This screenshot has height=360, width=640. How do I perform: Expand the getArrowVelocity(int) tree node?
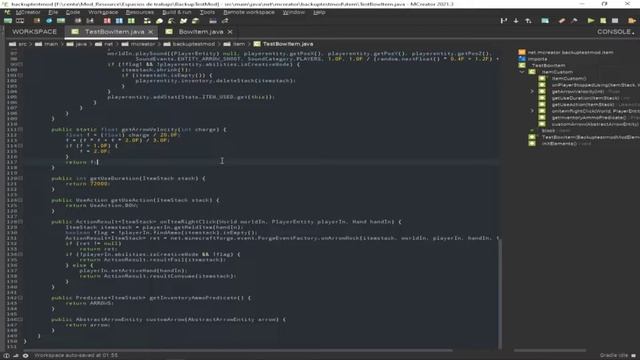tap(532, 91)
